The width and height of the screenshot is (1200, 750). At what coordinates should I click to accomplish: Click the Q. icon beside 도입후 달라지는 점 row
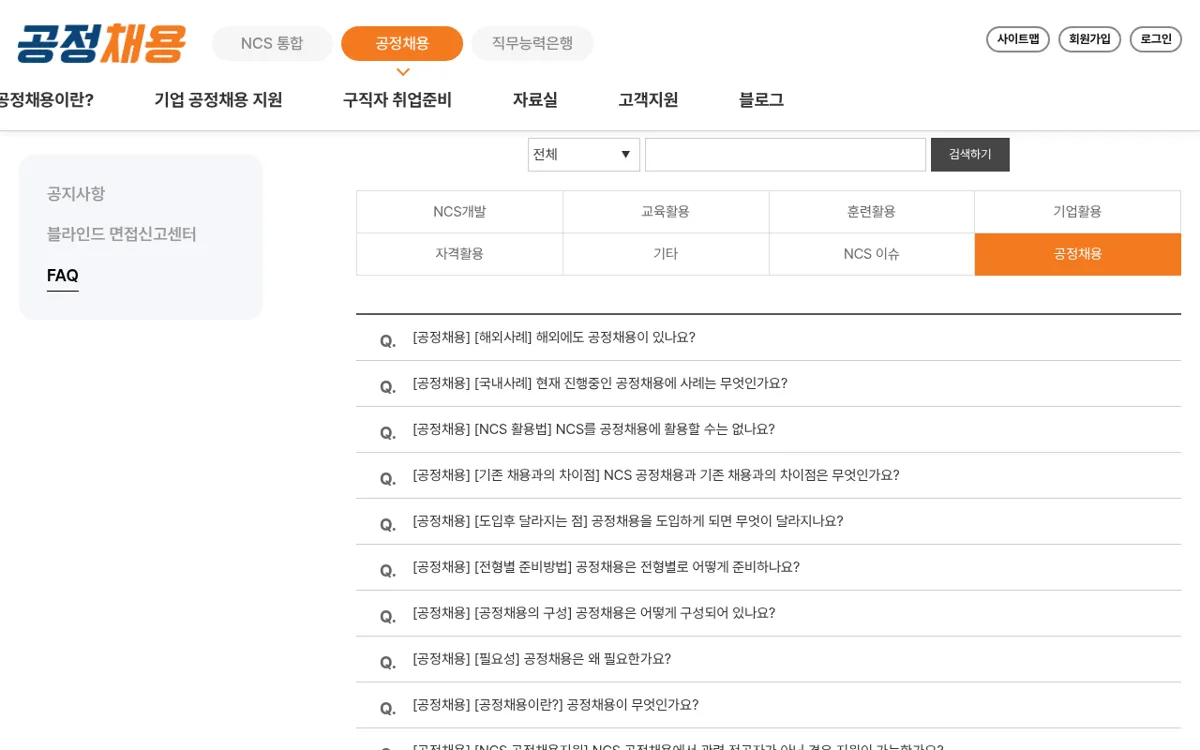pyautogui.click(x=388, y=525)
